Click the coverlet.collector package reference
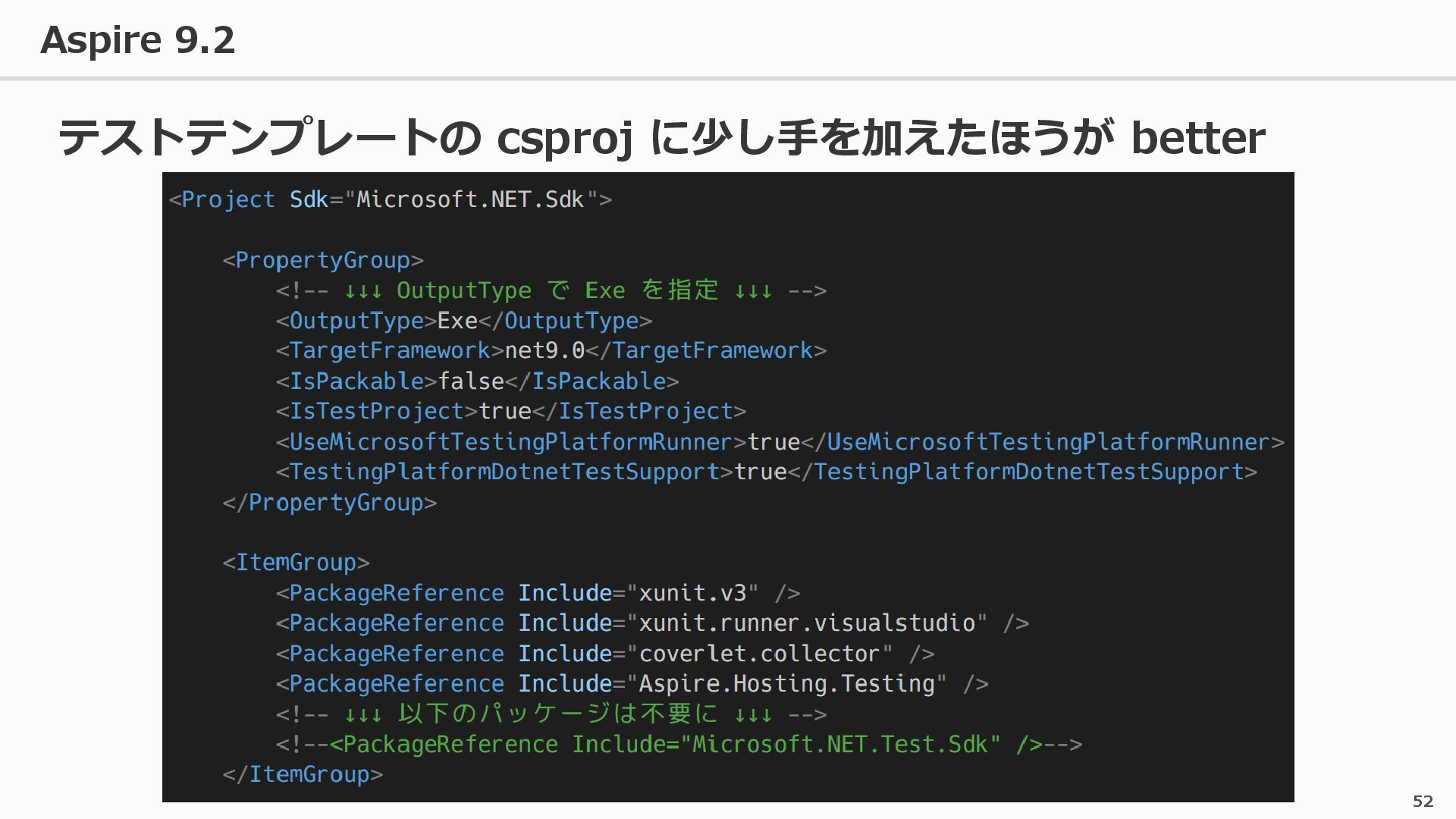The image size is (1456, 819). click(604, 653)
